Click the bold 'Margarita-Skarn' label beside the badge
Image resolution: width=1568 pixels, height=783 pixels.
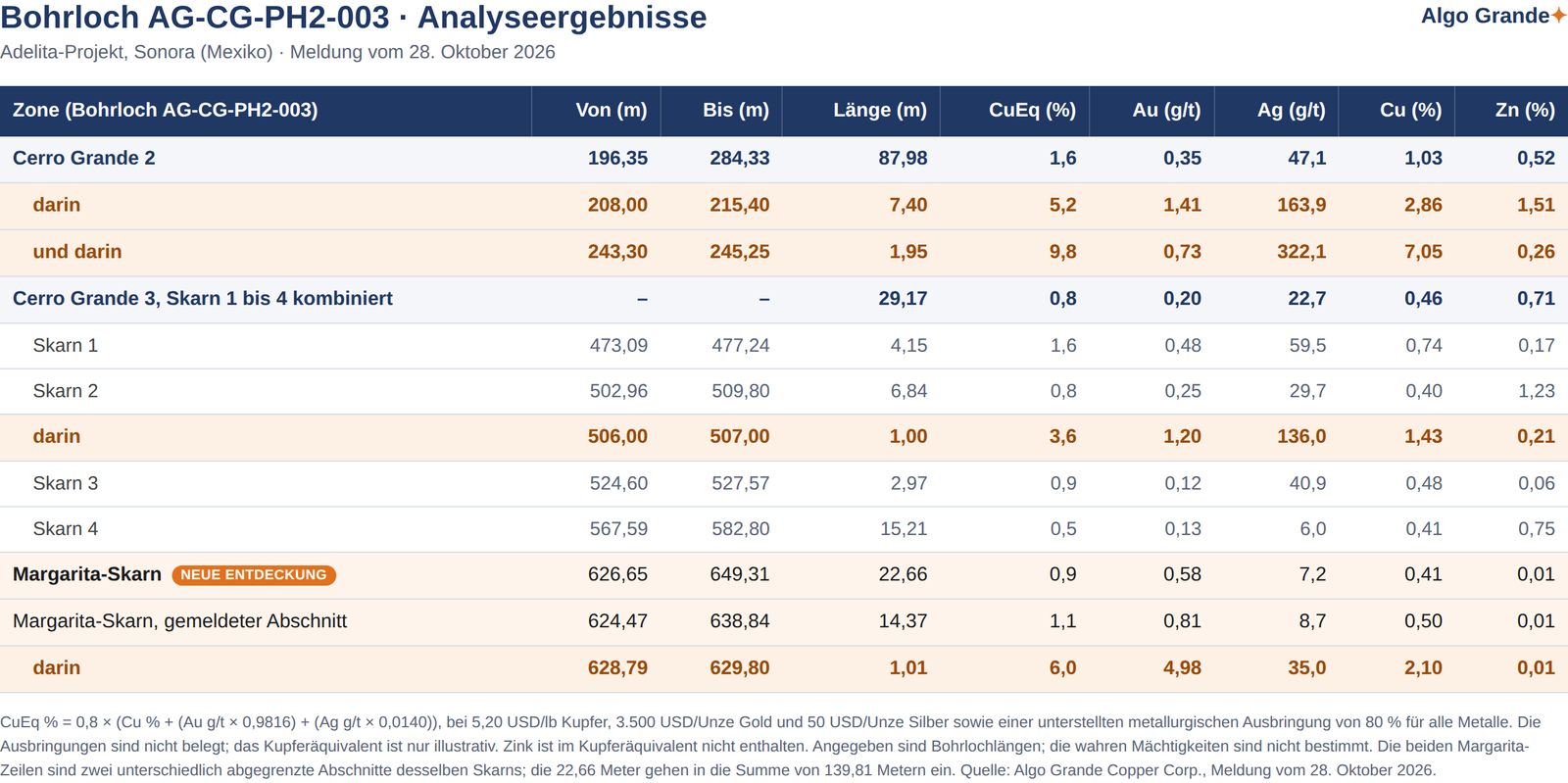click(x=87, y=574)
